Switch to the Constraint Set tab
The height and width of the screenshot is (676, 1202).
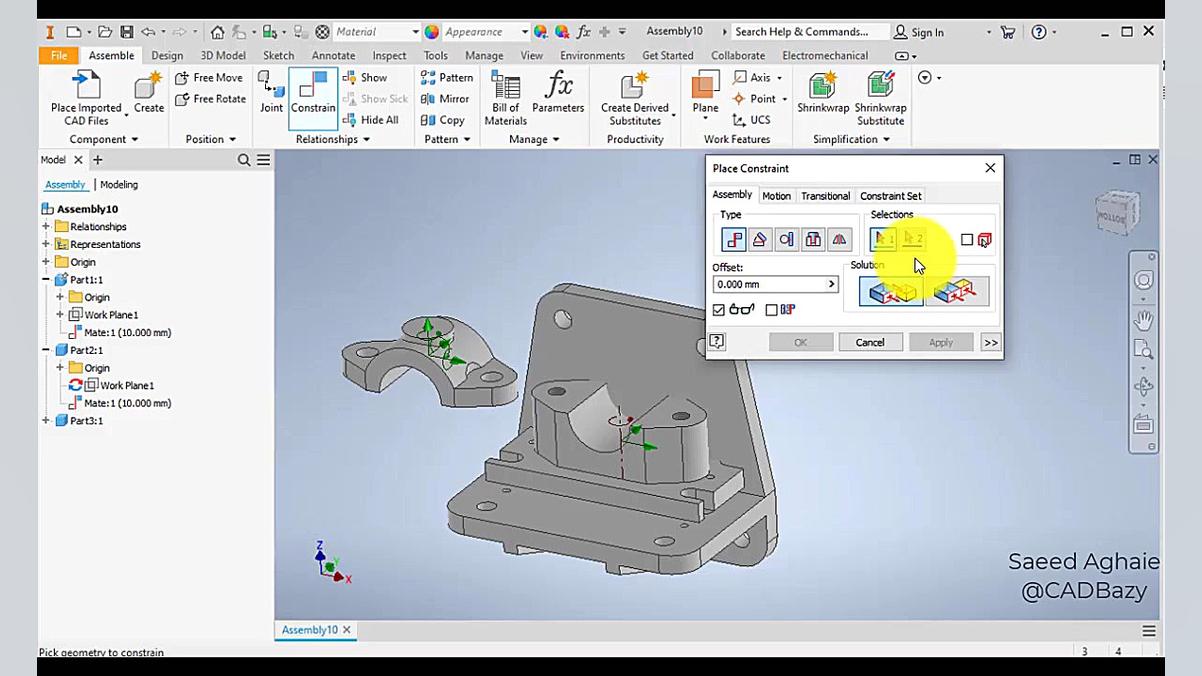pyautogui.click(x=891, y=196)
